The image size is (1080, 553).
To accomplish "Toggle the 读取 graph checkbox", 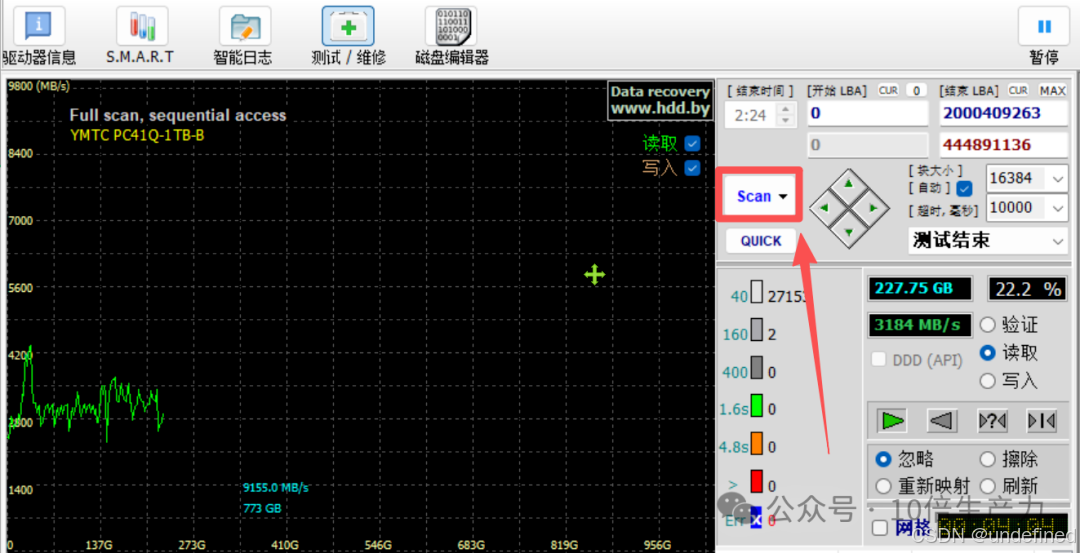I will pos(692,144).
